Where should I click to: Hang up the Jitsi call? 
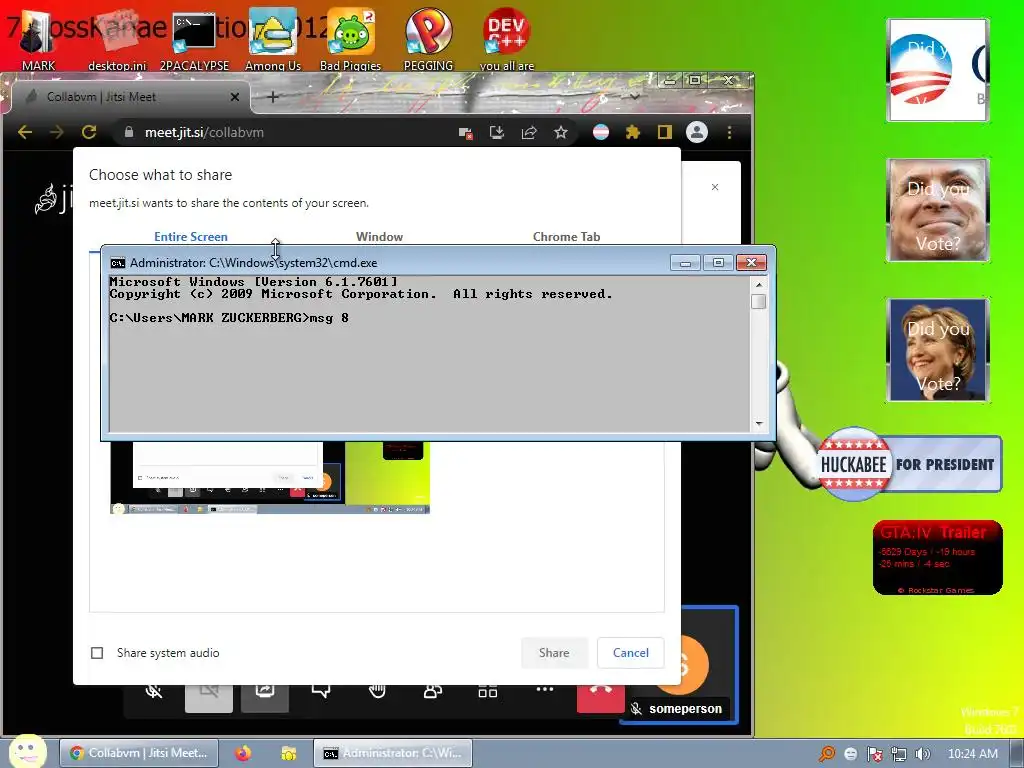coord(601,697)
